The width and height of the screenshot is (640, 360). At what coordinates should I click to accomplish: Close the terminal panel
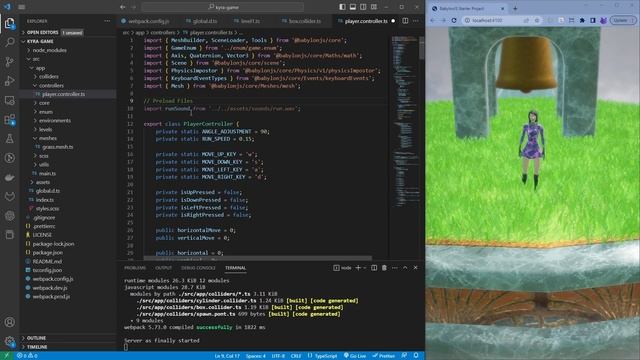tap(416, 268)
